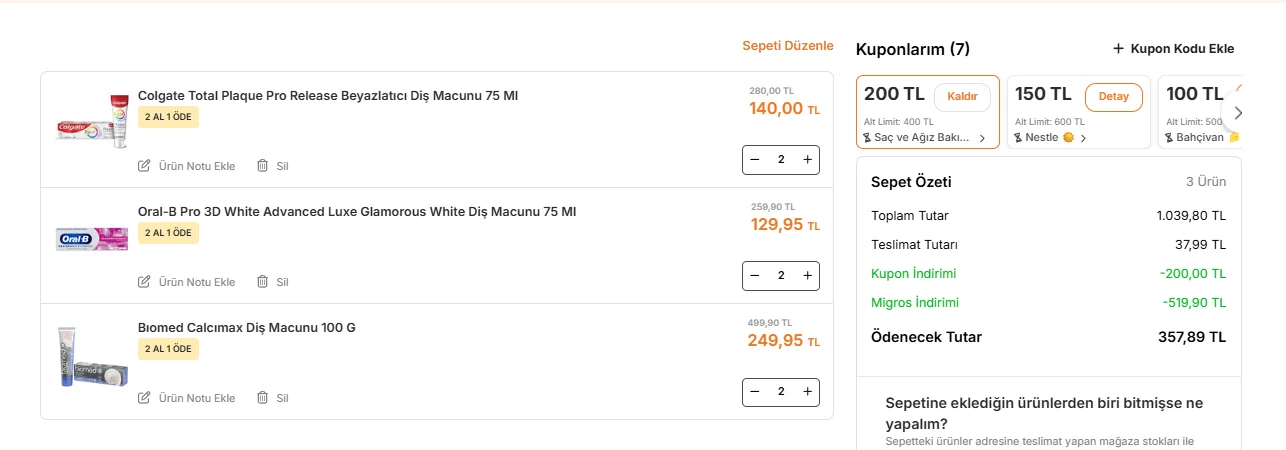Decrease Biomed Calcimax quantity with minus
This screenshot has height=450, width=1286.
click(755, 392)
